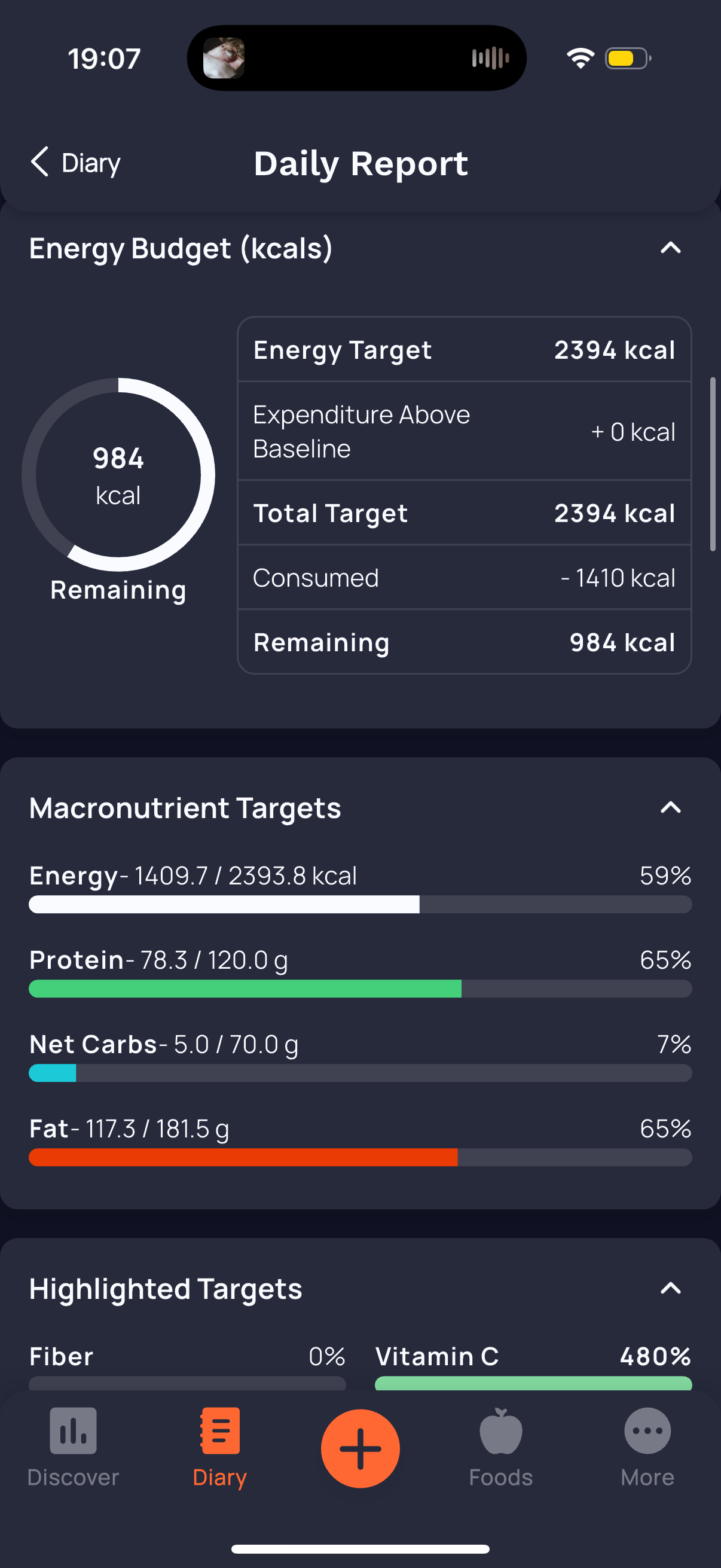Open the More ellipsis icon
The width and height of the screenshot is (721, 1568).
click(647, 1430)
